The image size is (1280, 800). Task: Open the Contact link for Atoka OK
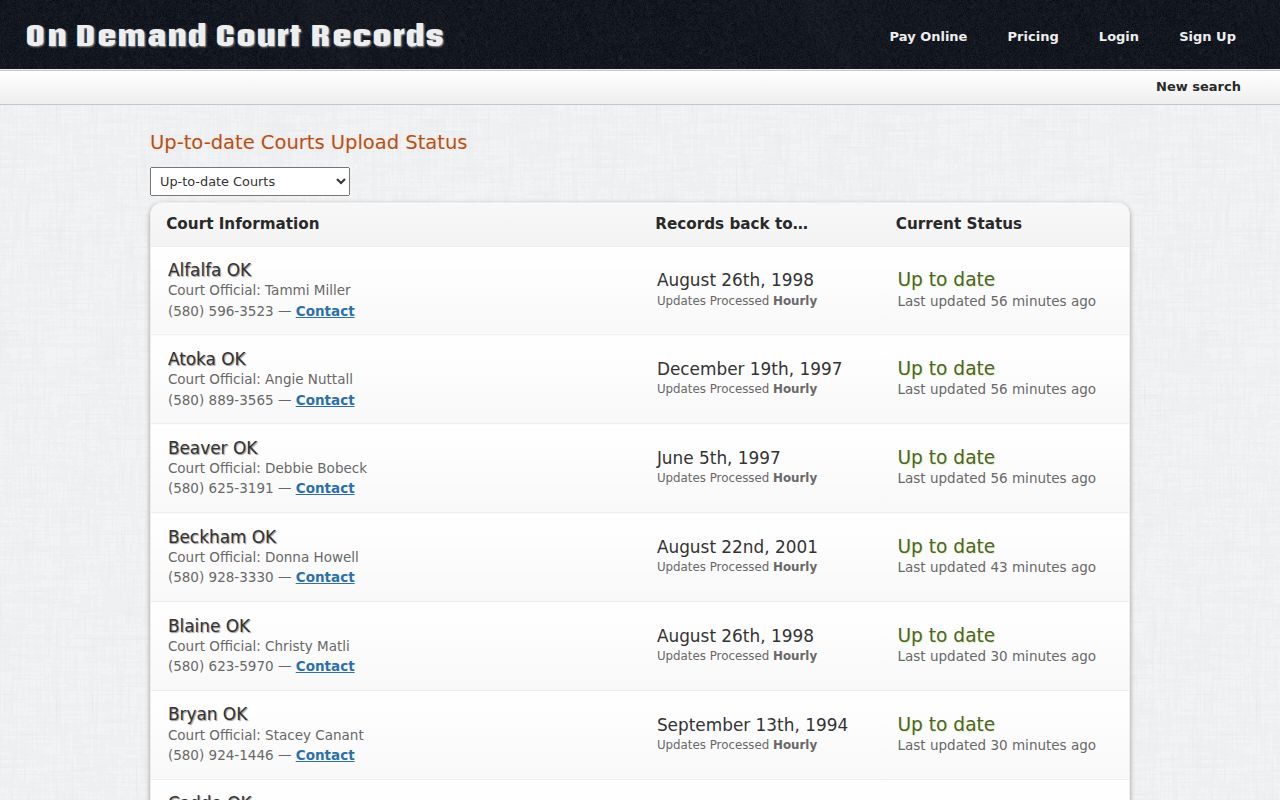(x=325, y=400)
